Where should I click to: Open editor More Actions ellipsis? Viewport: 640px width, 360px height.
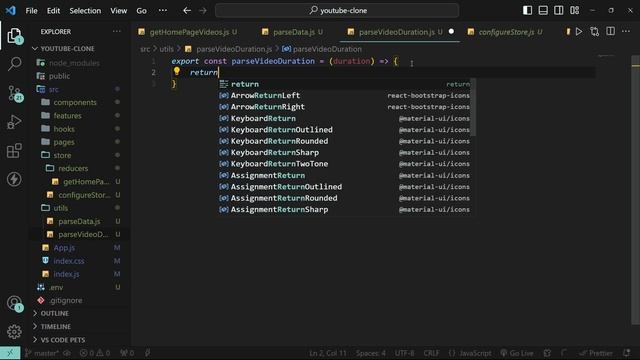click(x=626, y=31)
